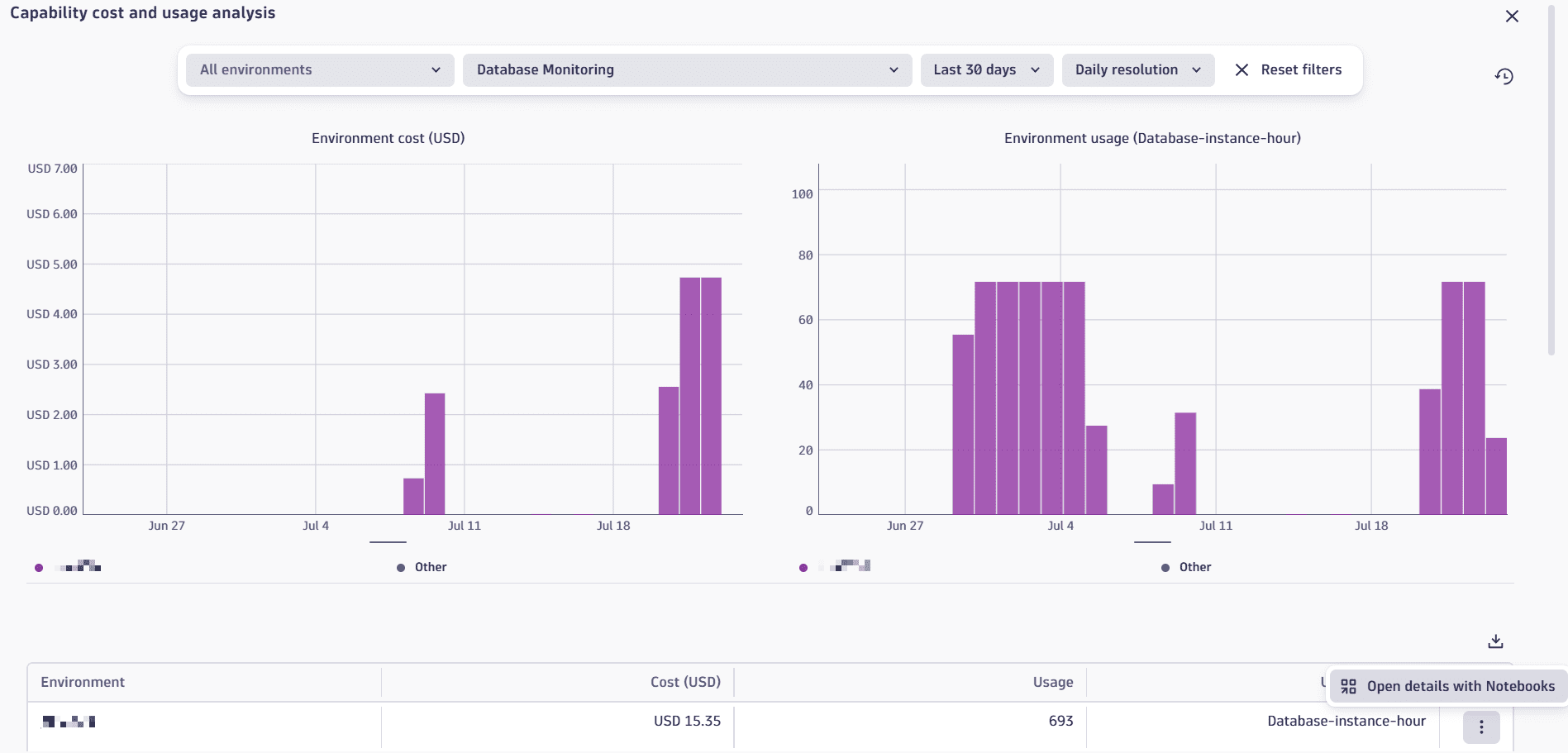Click the USD 15.35 cost cell

(x=687, y=721)
